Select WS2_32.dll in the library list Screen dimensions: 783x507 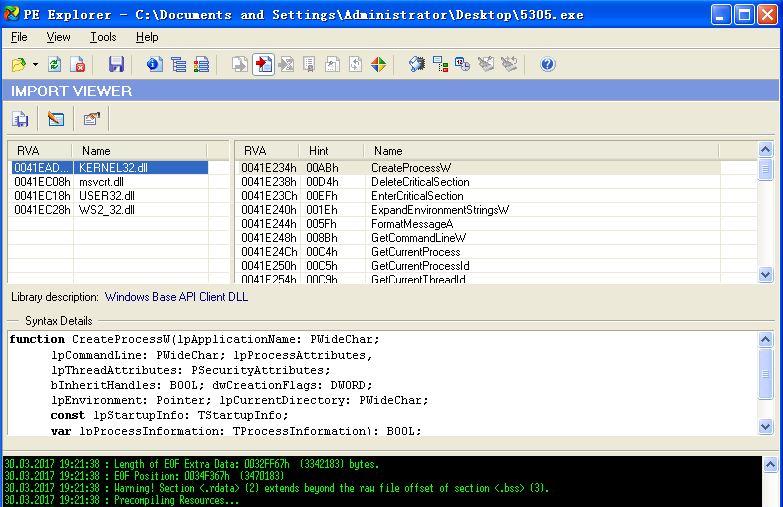pyautogui.click(x=110, y=210)
